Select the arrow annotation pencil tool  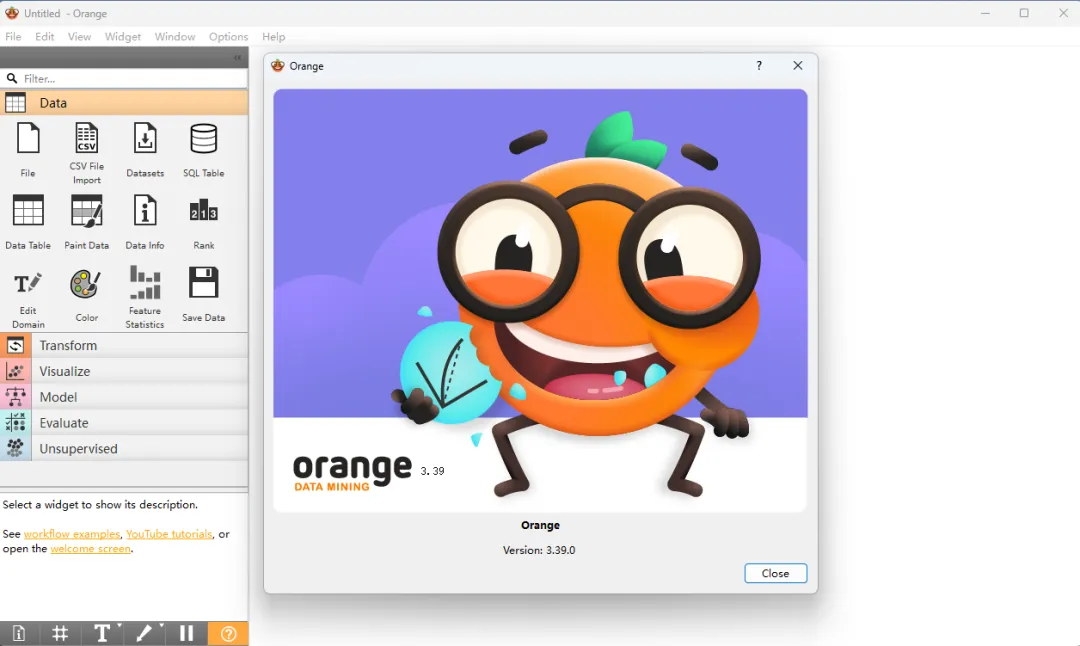143,634
